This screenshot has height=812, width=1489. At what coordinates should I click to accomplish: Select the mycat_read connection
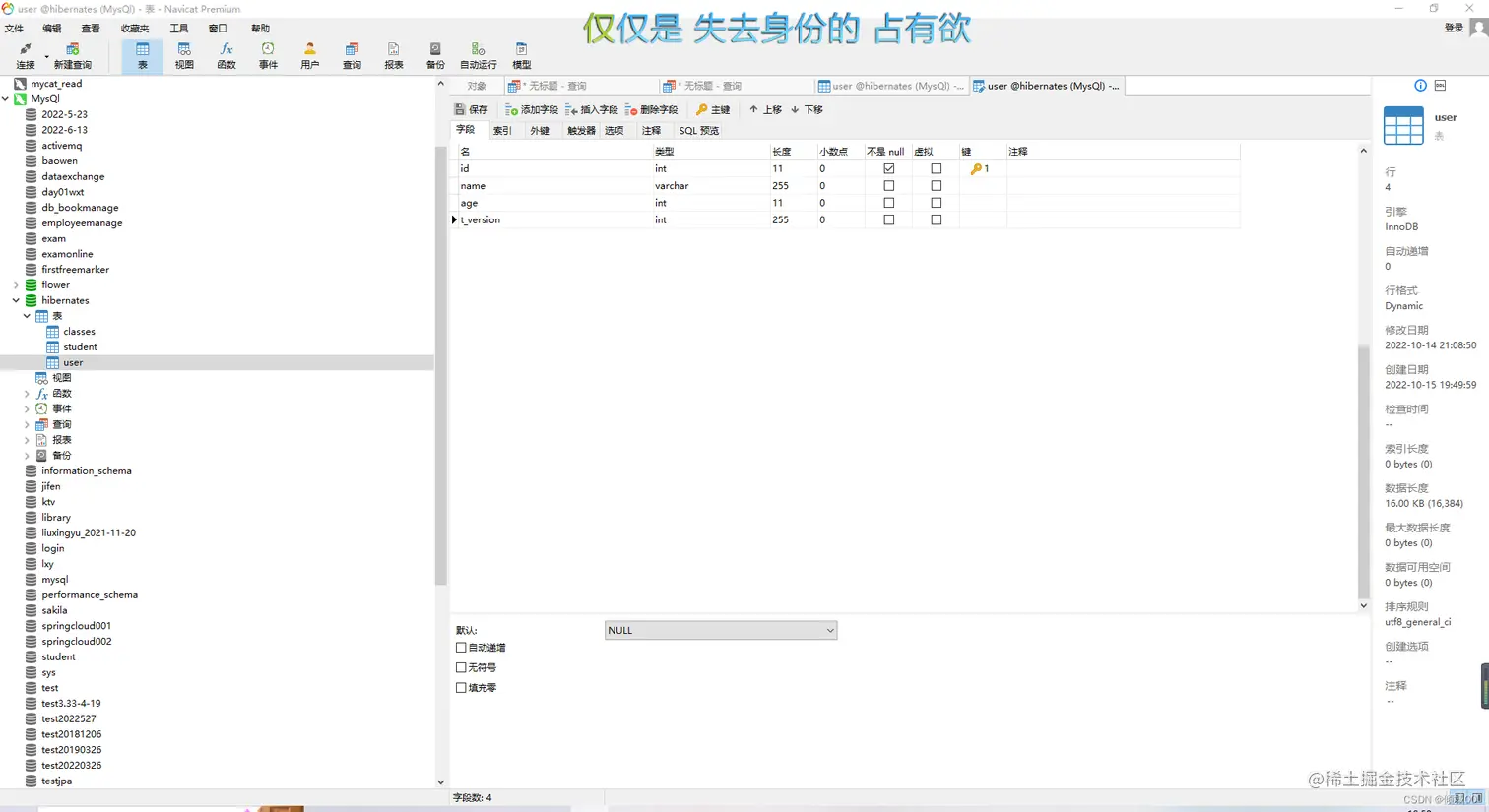point(56,84)
